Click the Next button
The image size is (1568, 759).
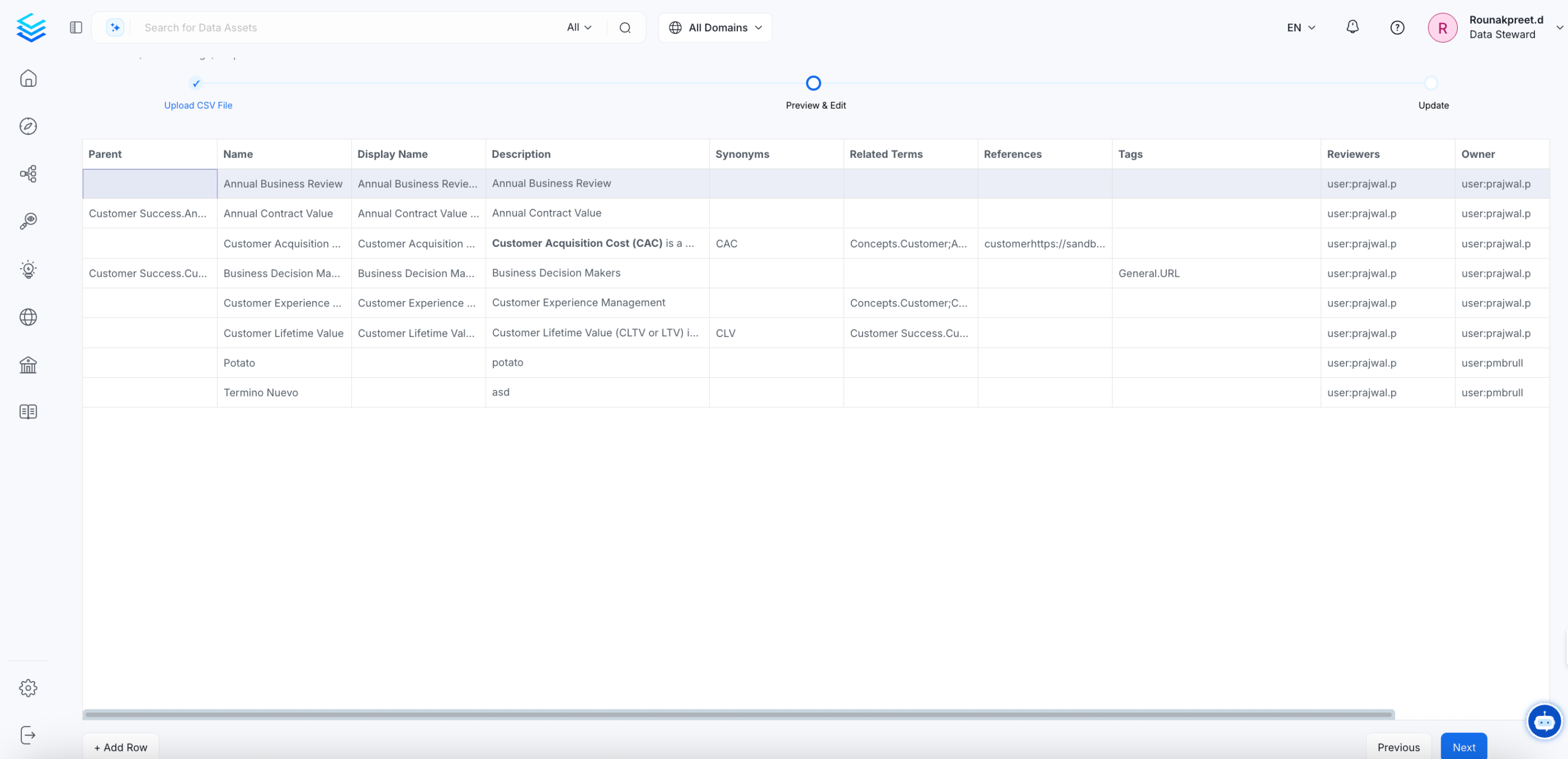[1463, 747]
